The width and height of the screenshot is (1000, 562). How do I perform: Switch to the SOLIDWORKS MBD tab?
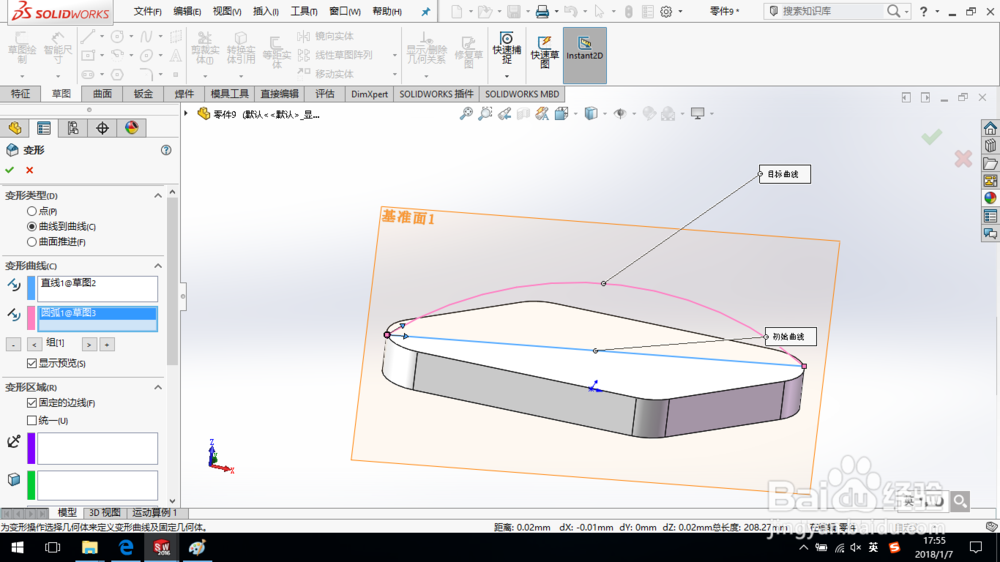(x=522, y=94)
